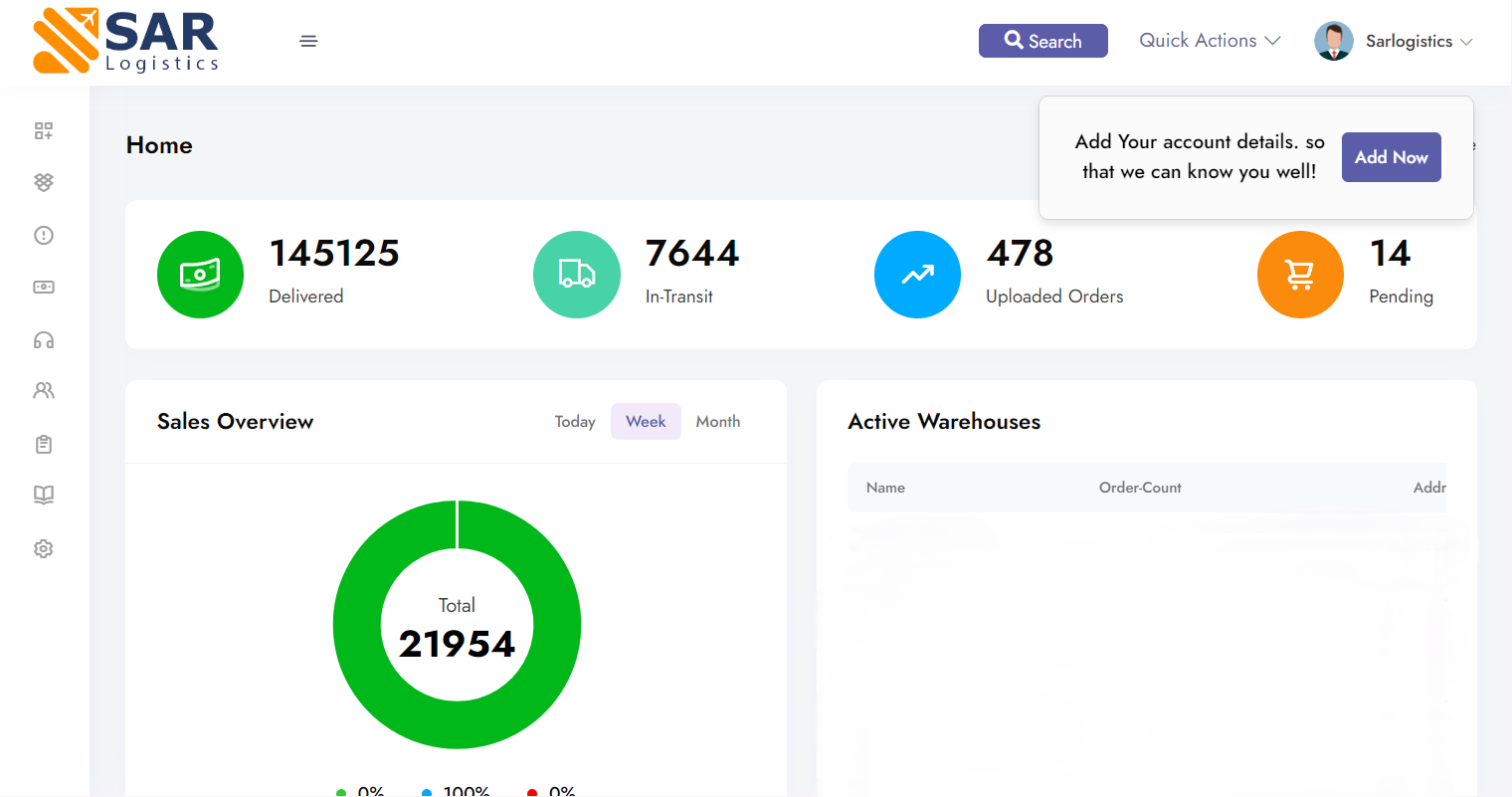
Task: Click the exclamation alert sidebar icon
Action: pyautogui.click(x=44, y=235)
